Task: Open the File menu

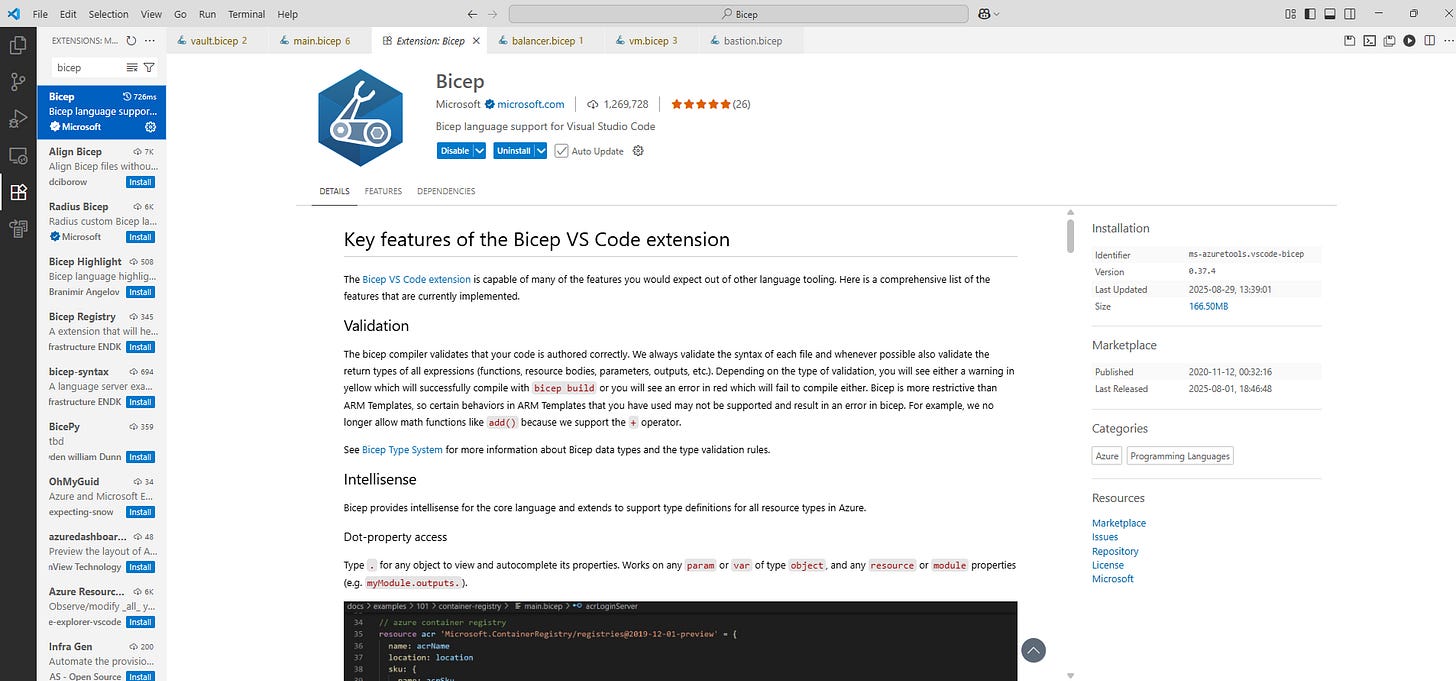Action: (40, 14)
